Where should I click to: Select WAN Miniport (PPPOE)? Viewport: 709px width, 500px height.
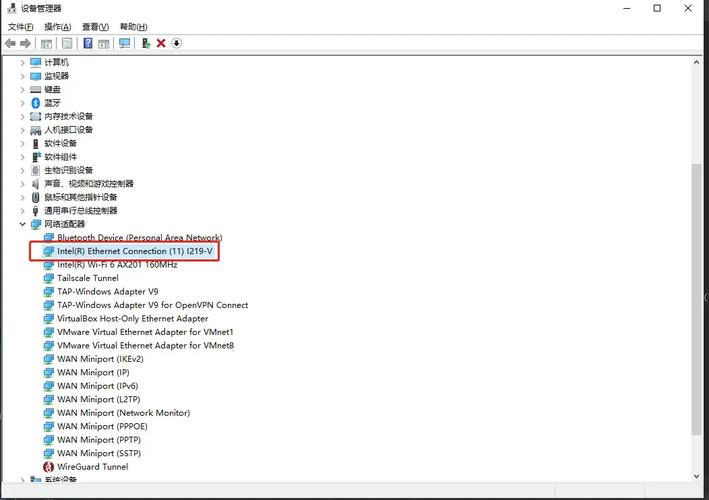(x=102, y=426)
